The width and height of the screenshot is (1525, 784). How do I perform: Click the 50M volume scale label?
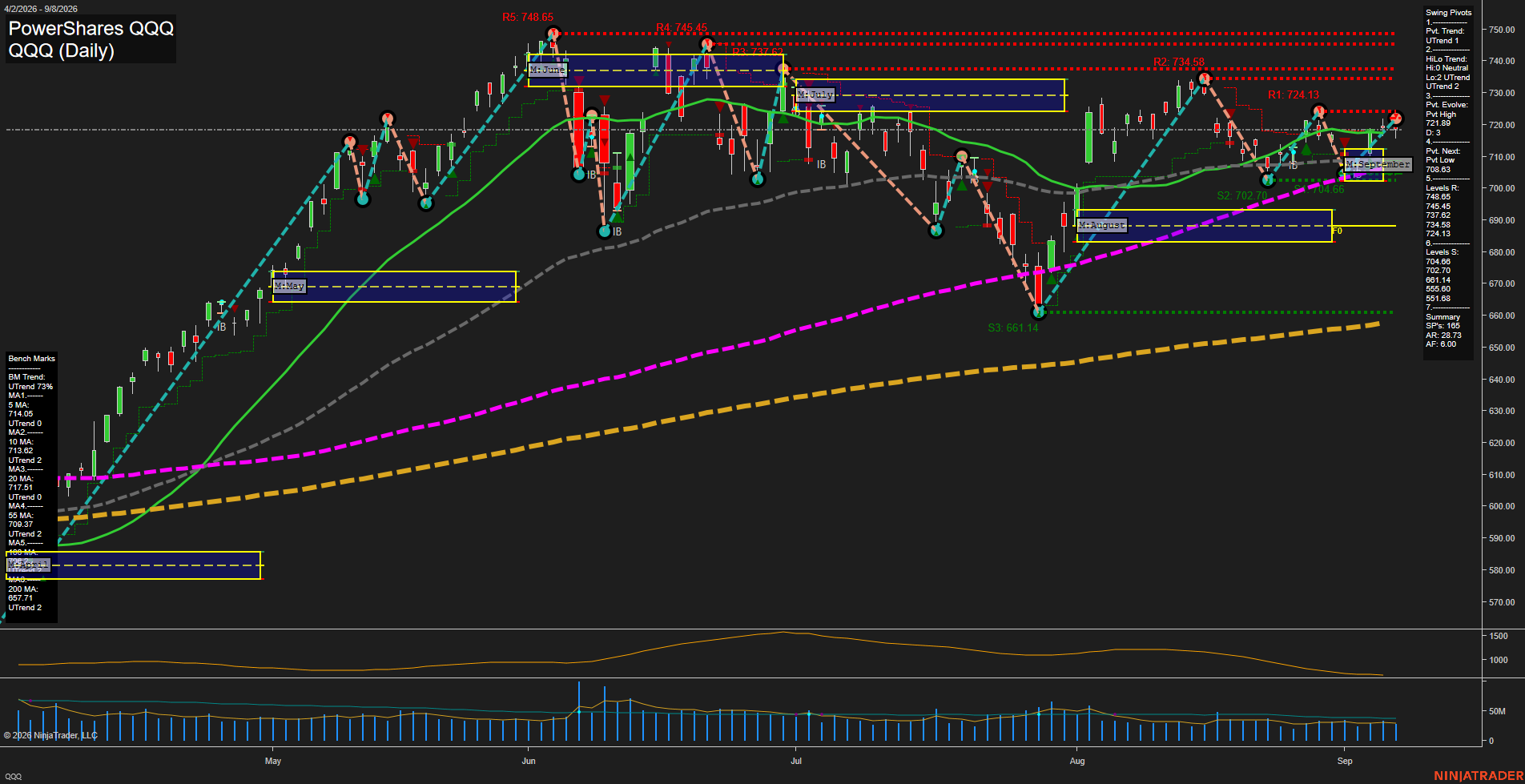pyautogui.click(x=1497, y=711)
